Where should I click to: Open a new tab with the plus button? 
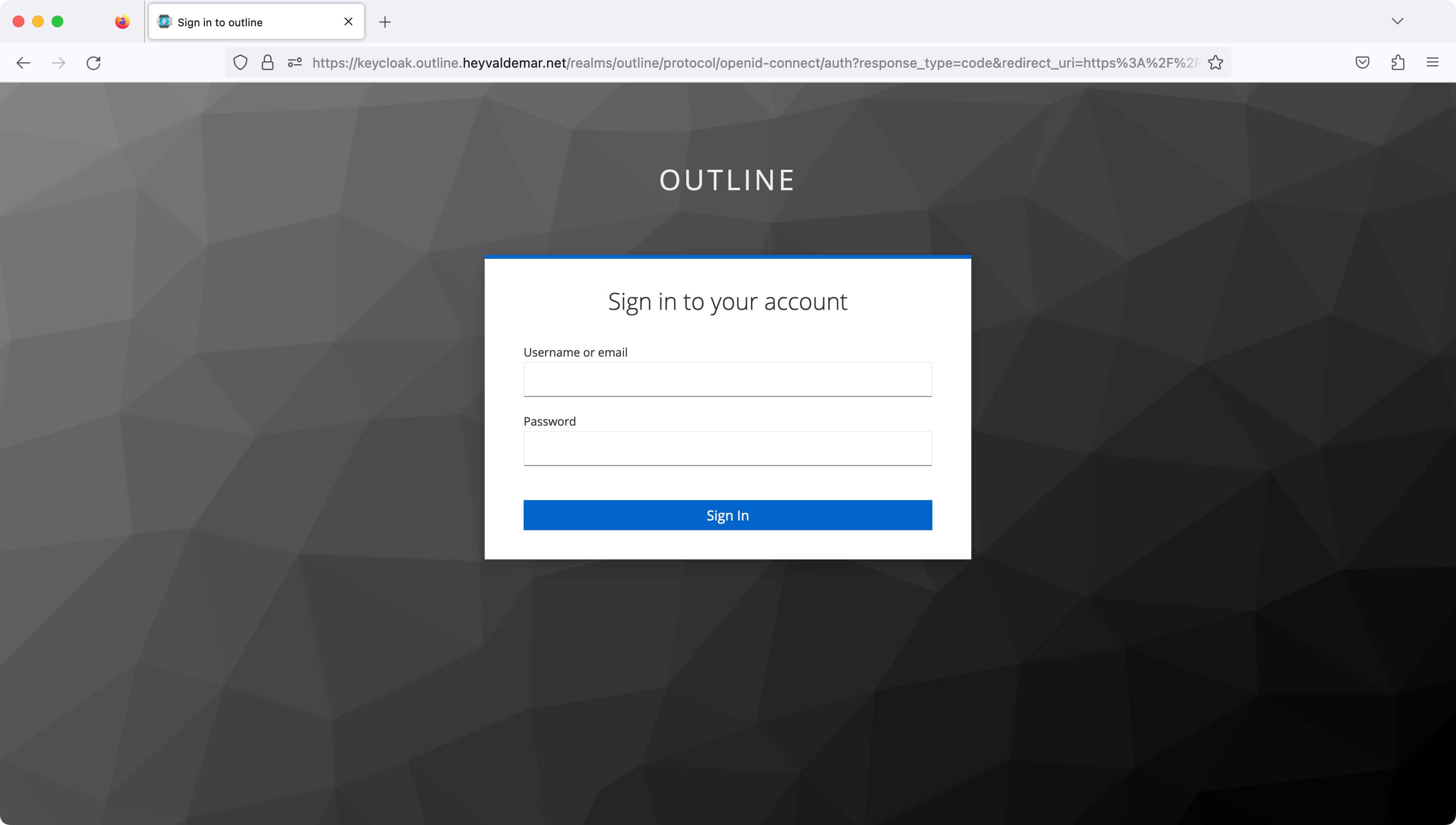pos(383,21)
